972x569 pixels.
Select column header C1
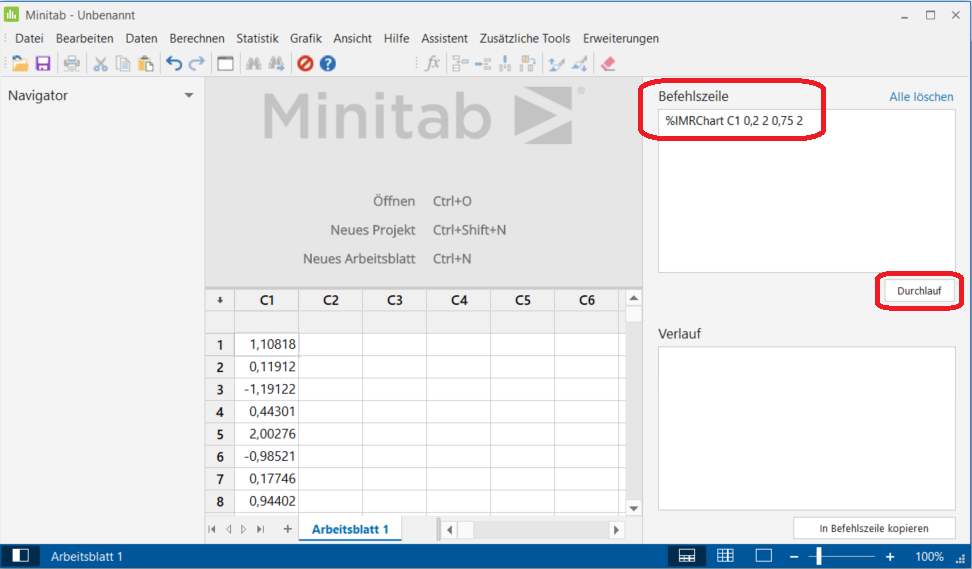[x=267, y=300]
